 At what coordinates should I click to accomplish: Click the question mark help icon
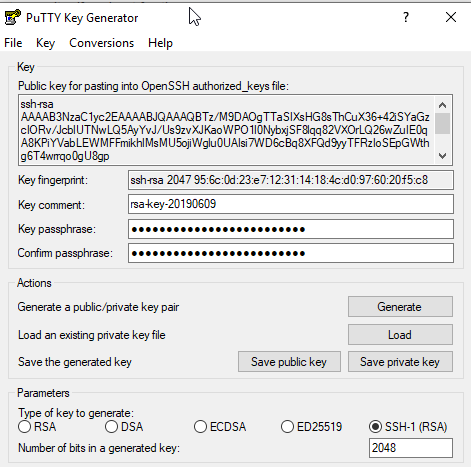[x=406, y=17]
